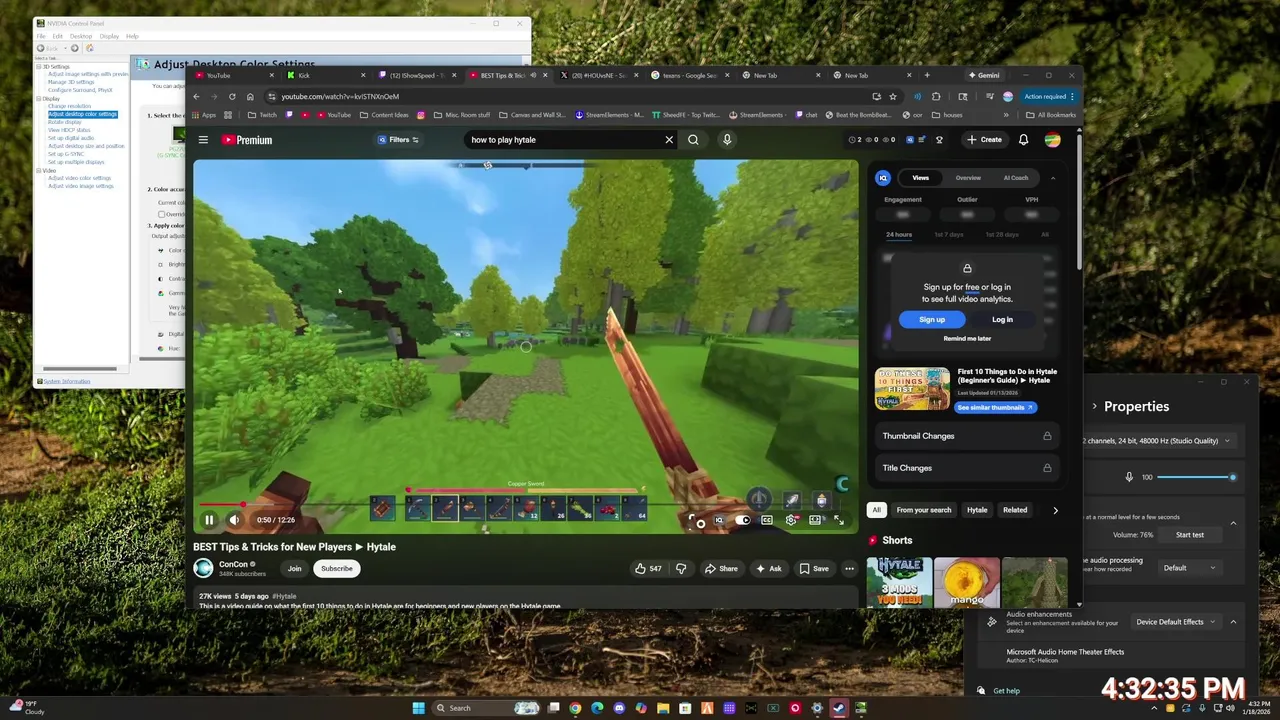Save the video to a playlist

click(814, 568)
